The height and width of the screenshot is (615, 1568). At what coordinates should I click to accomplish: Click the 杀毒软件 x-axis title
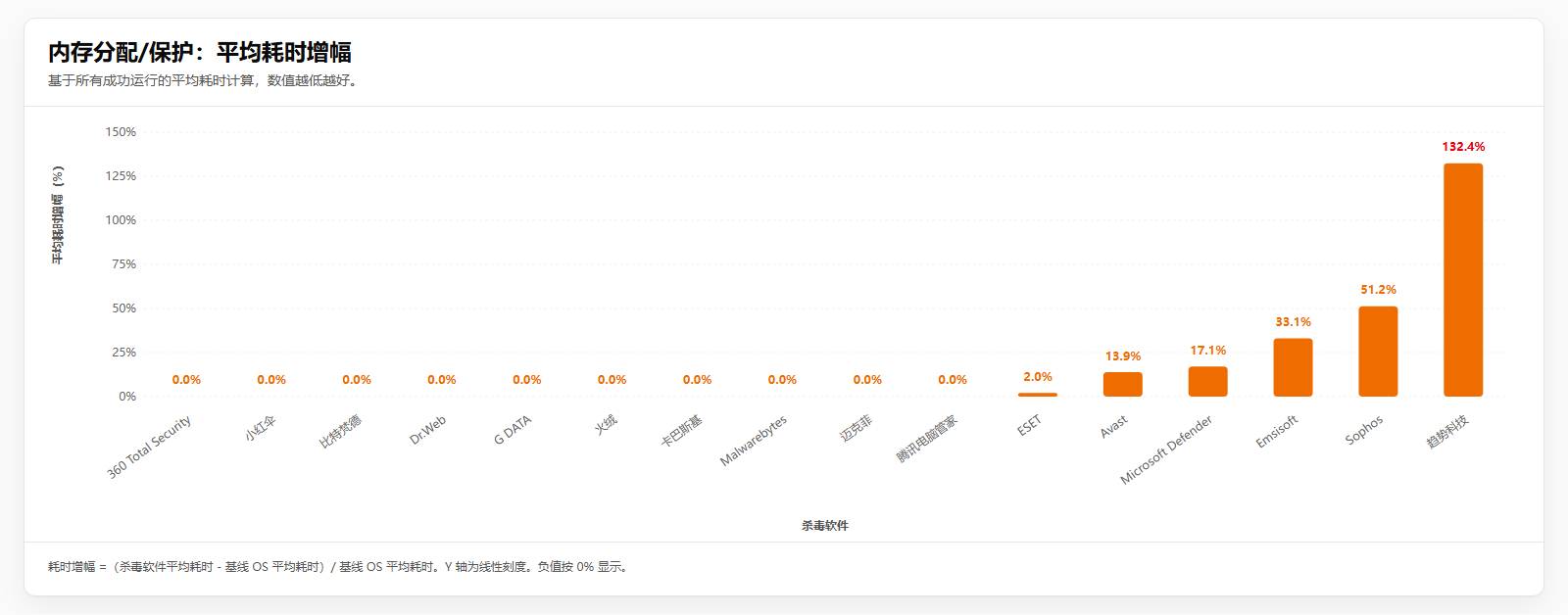click(824, 526)
